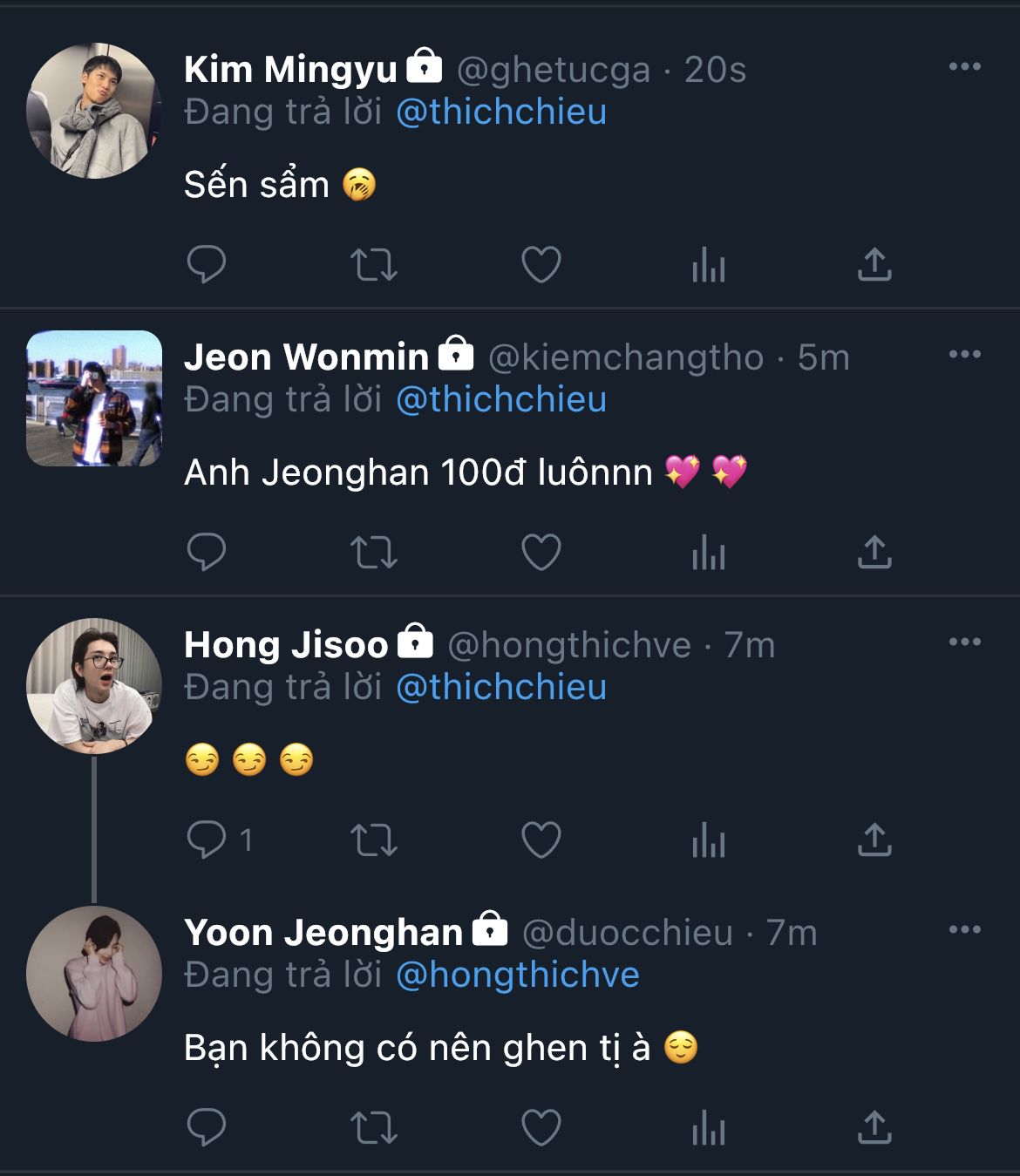This screenshot has width=1020, height=1176.
Task: Like Kim Mingyu's tweet
Action: point(541,264)
